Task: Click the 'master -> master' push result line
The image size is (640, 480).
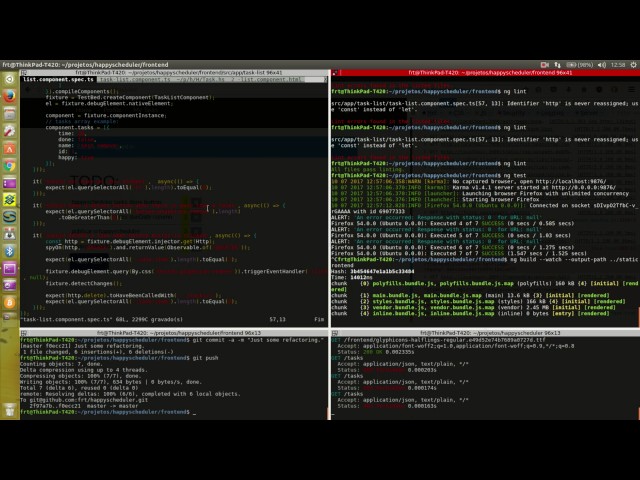Action: pos(84,406)
